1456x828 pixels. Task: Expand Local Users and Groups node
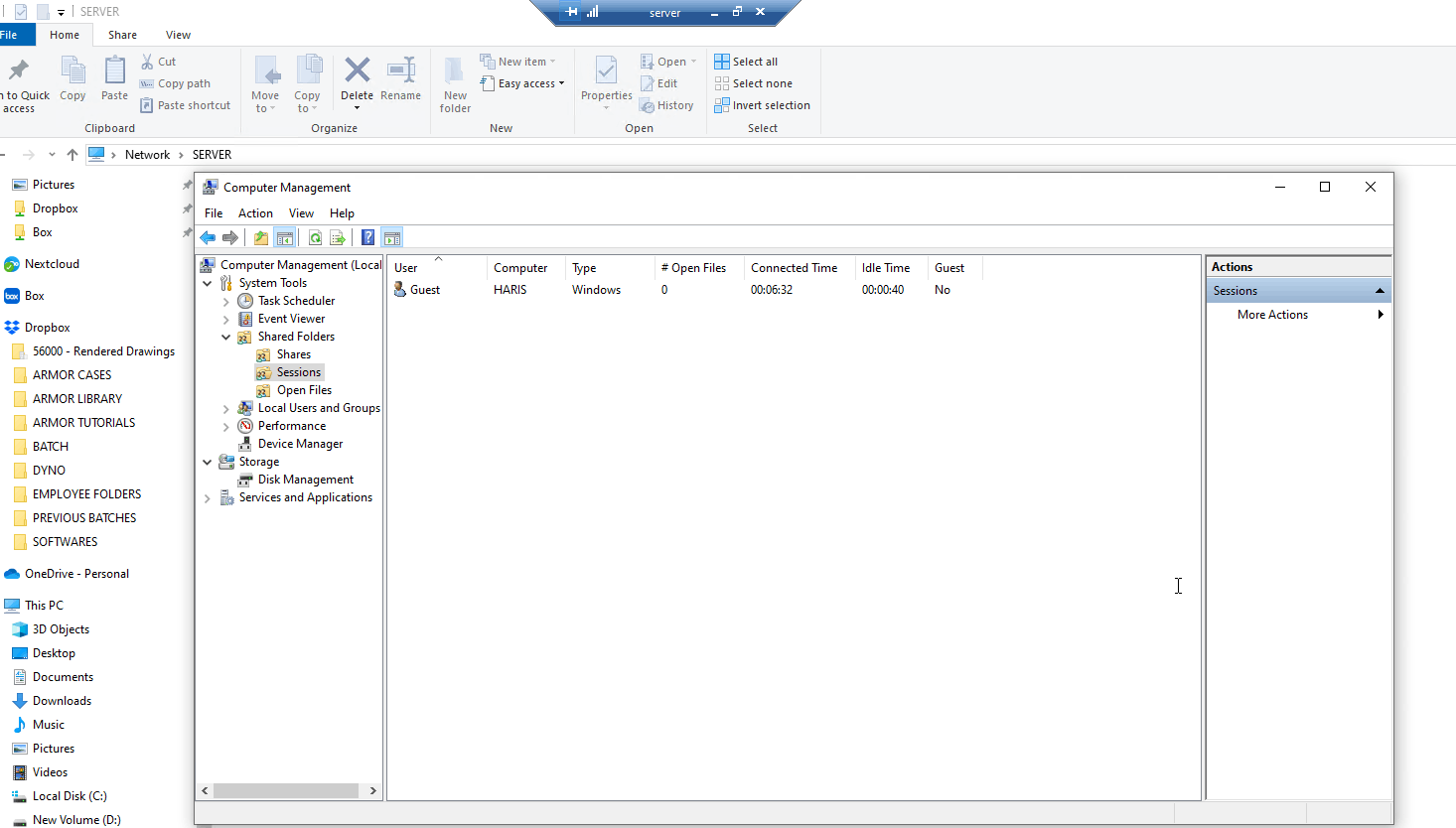point(226,409)
